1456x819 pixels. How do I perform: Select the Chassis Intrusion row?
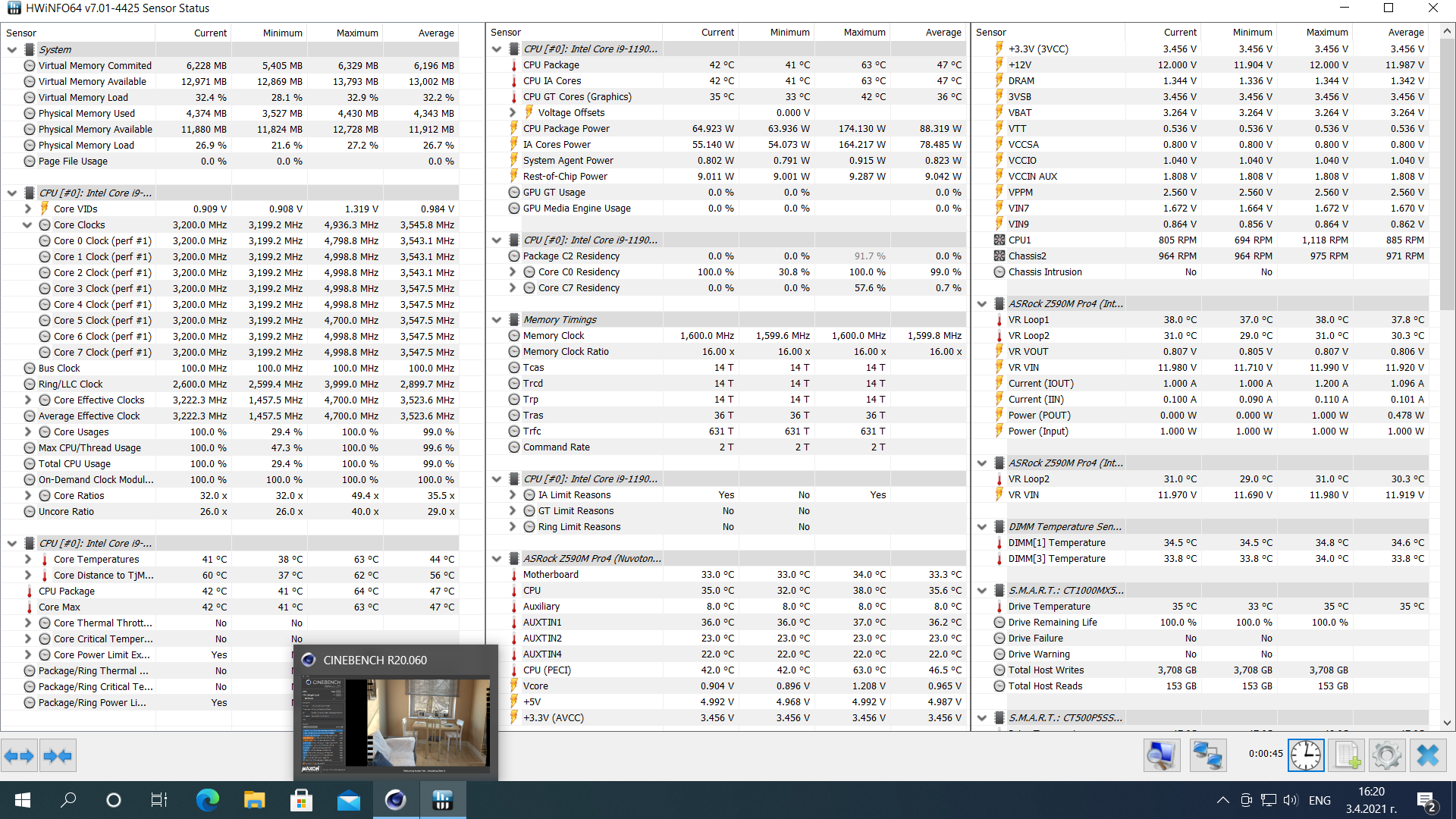(x=1202, y=271)
